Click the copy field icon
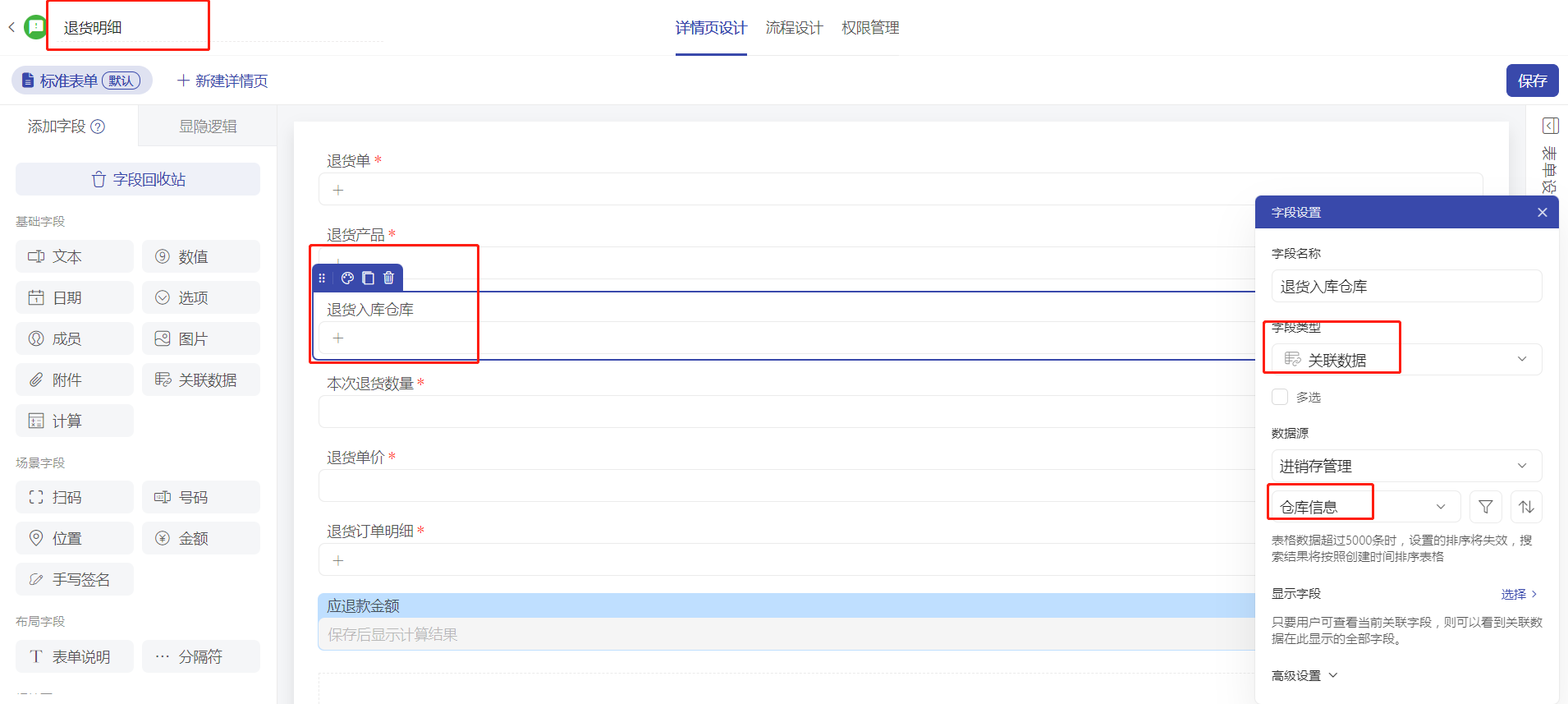This screenshot has width=1568, height=704. pyautogui.click(x=368, y=278)
